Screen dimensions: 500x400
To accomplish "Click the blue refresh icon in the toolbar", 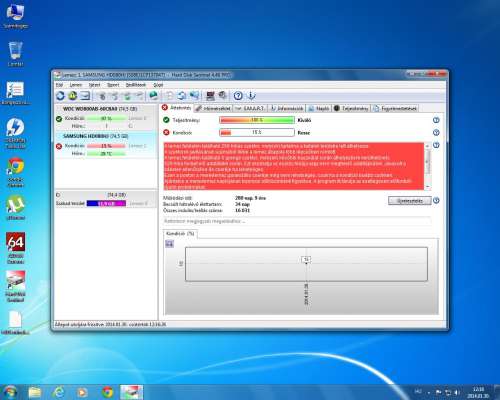I will coord(60,96).
